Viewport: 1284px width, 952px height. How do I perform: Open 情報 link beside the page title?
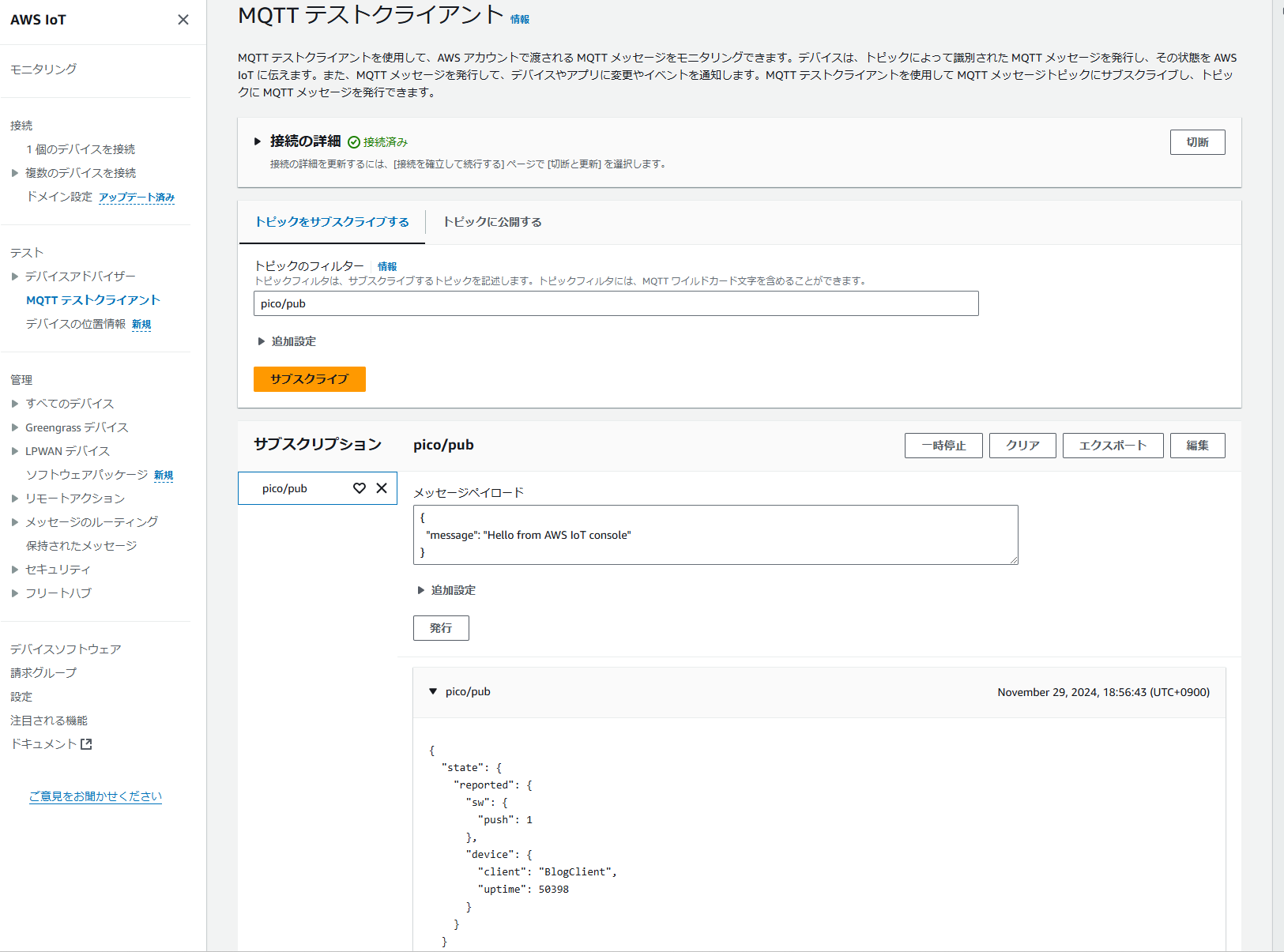(x=520, y=20)
